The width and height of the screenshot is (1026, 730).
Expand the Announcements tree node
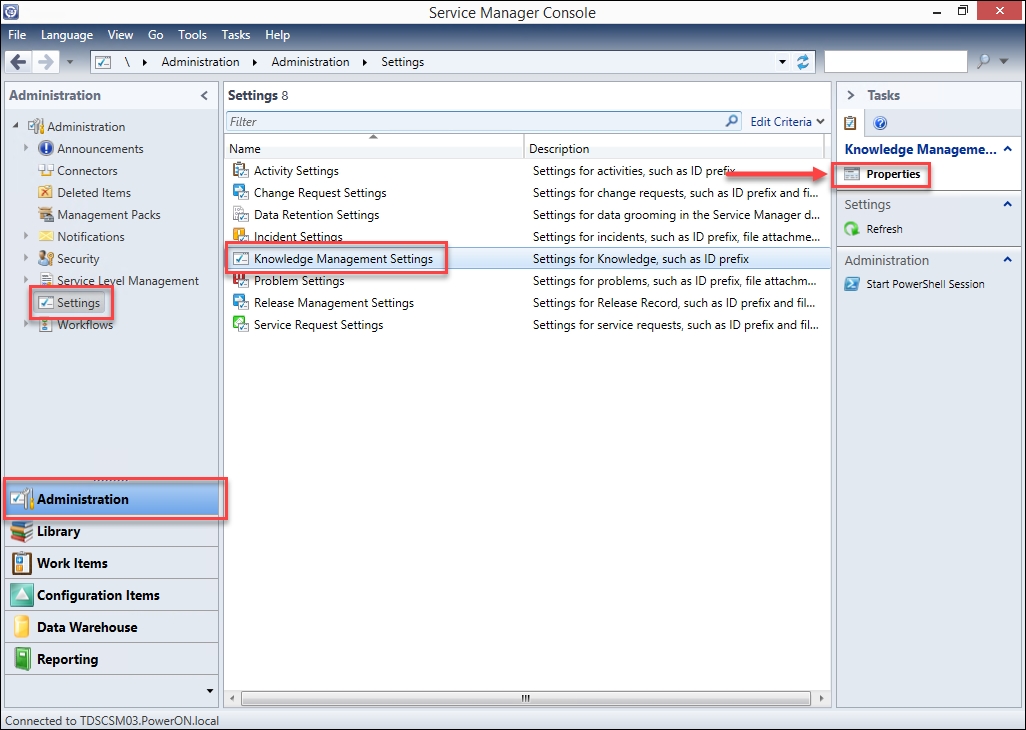click(26, 148)
